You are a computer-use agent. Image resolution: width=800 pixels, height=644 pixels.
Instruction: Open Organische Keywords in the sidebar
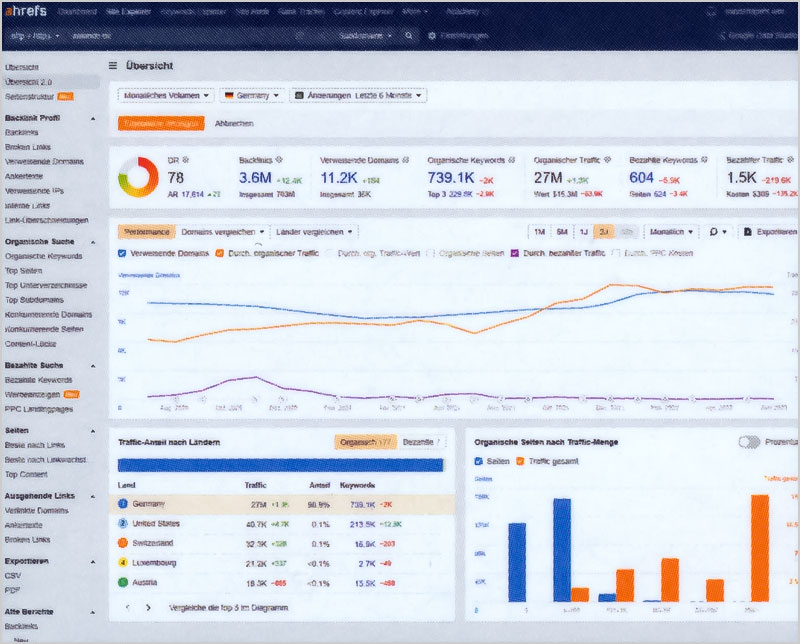[43, 256]
